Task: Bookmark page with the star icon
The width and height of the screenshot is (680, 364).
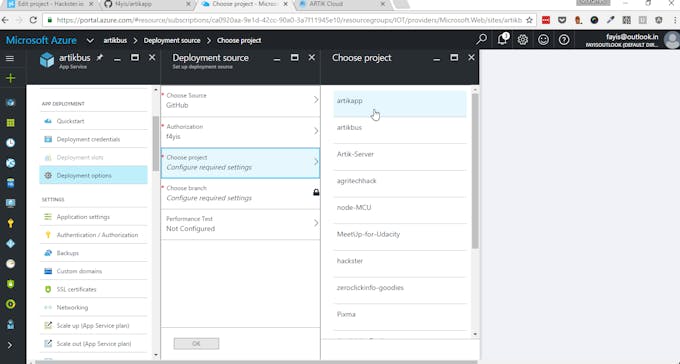Action: (x=529, y=20)
